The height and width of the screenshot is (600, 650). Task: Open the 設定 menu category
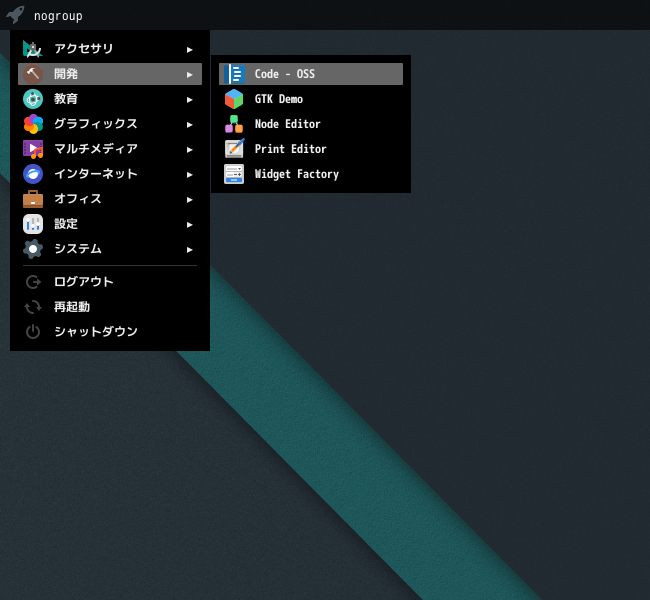click(x=110, y=224)
